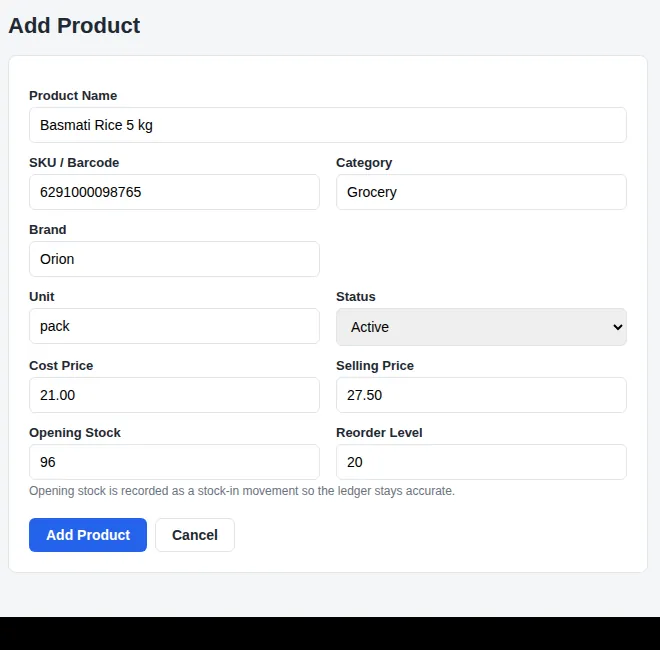This screenshot has width=660, height=650.
Task: Select the Reorder Level field
Action: [x=481, y=462]
